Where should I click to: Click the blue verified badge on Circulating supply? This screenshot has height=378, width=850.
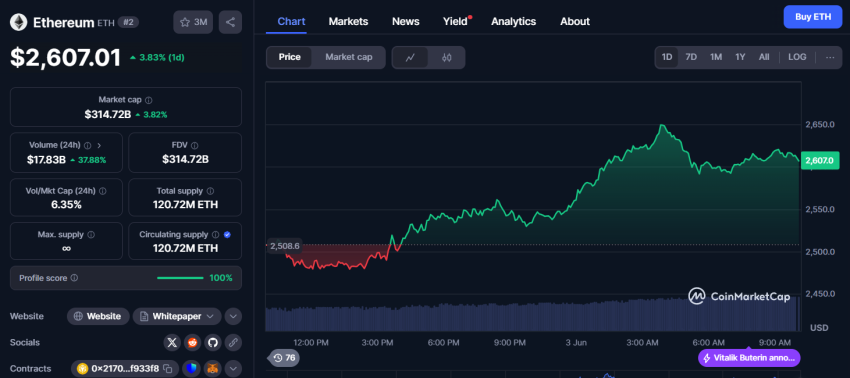point(227,235)
